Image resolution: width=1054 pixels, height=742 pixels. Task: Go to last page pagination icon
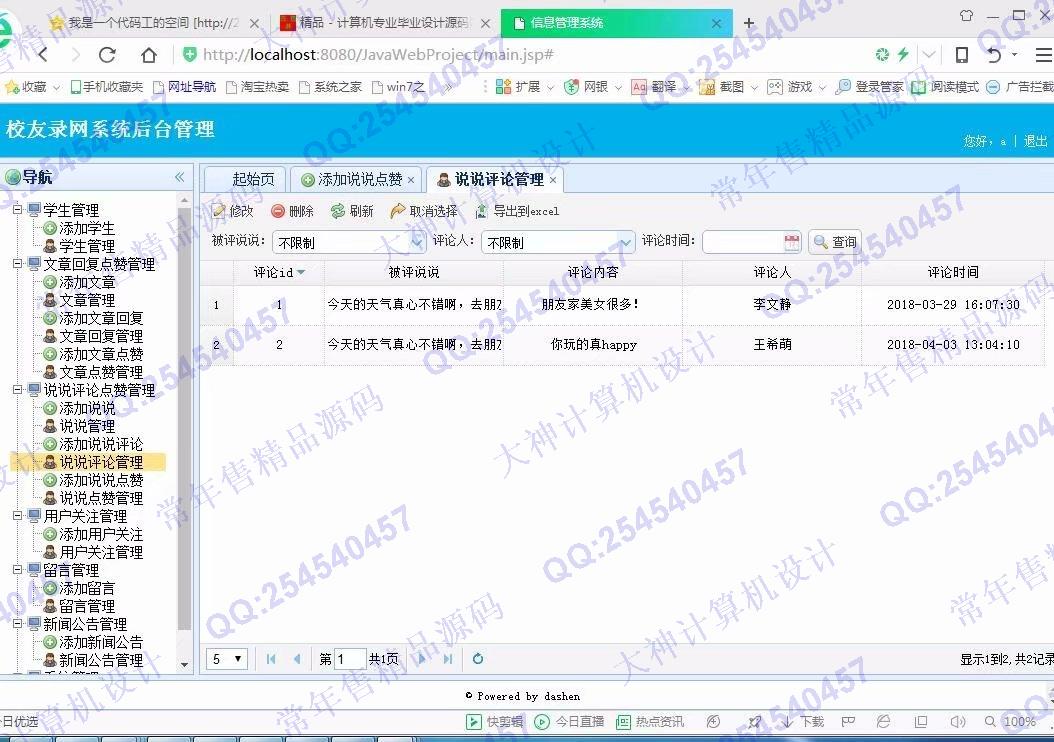(448, 659)
